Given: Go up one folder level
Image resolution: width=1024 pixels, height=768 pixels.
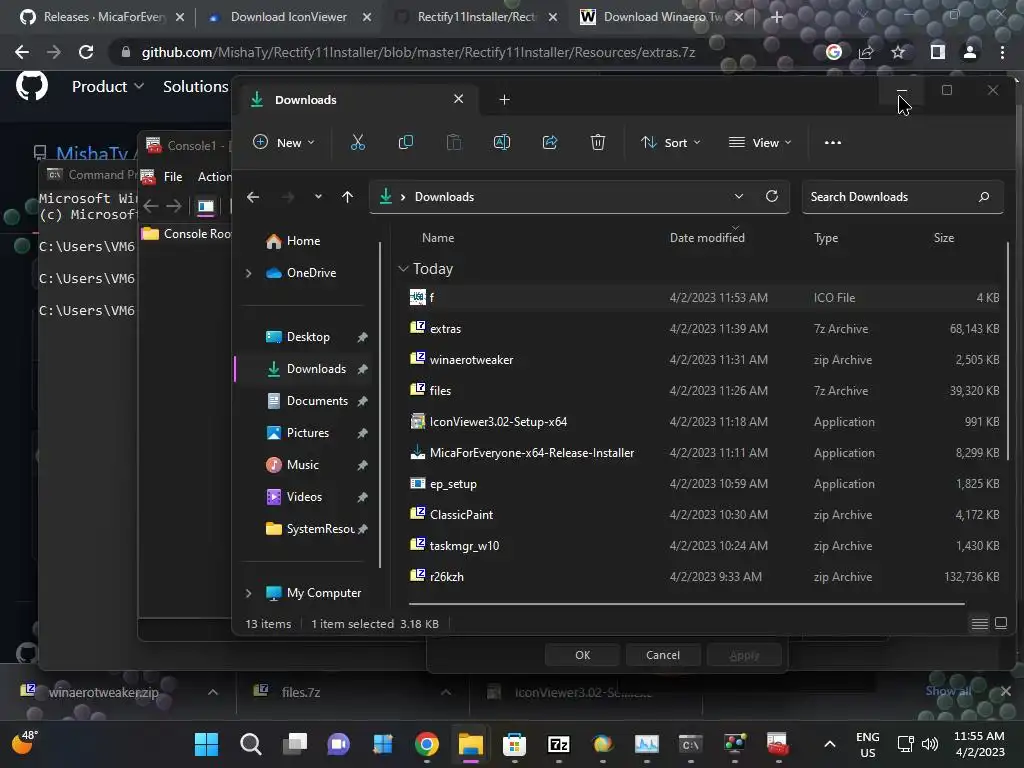Looking at the screenshot, I should [x=347, y=197].
